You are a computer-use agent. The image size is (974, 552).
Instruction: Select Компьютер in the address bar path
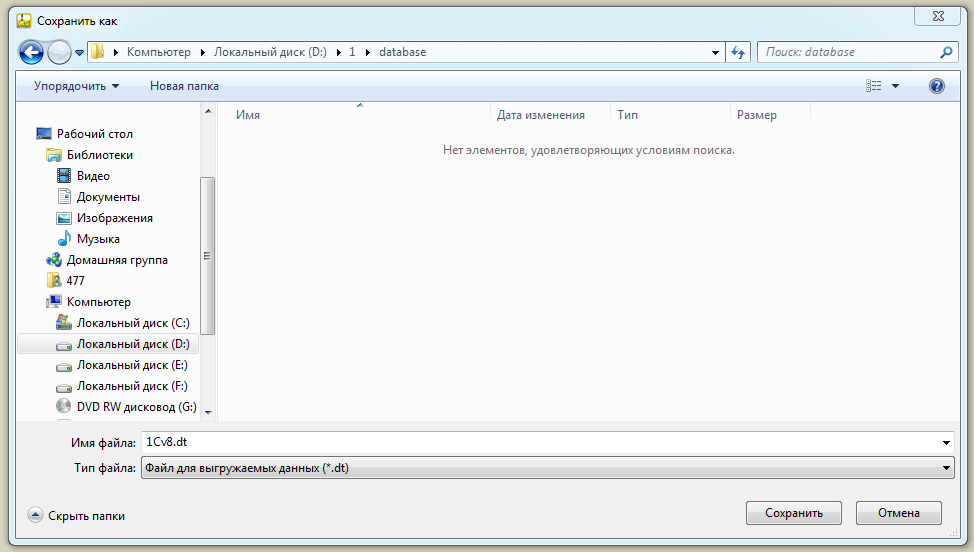[x=158, y=52]
